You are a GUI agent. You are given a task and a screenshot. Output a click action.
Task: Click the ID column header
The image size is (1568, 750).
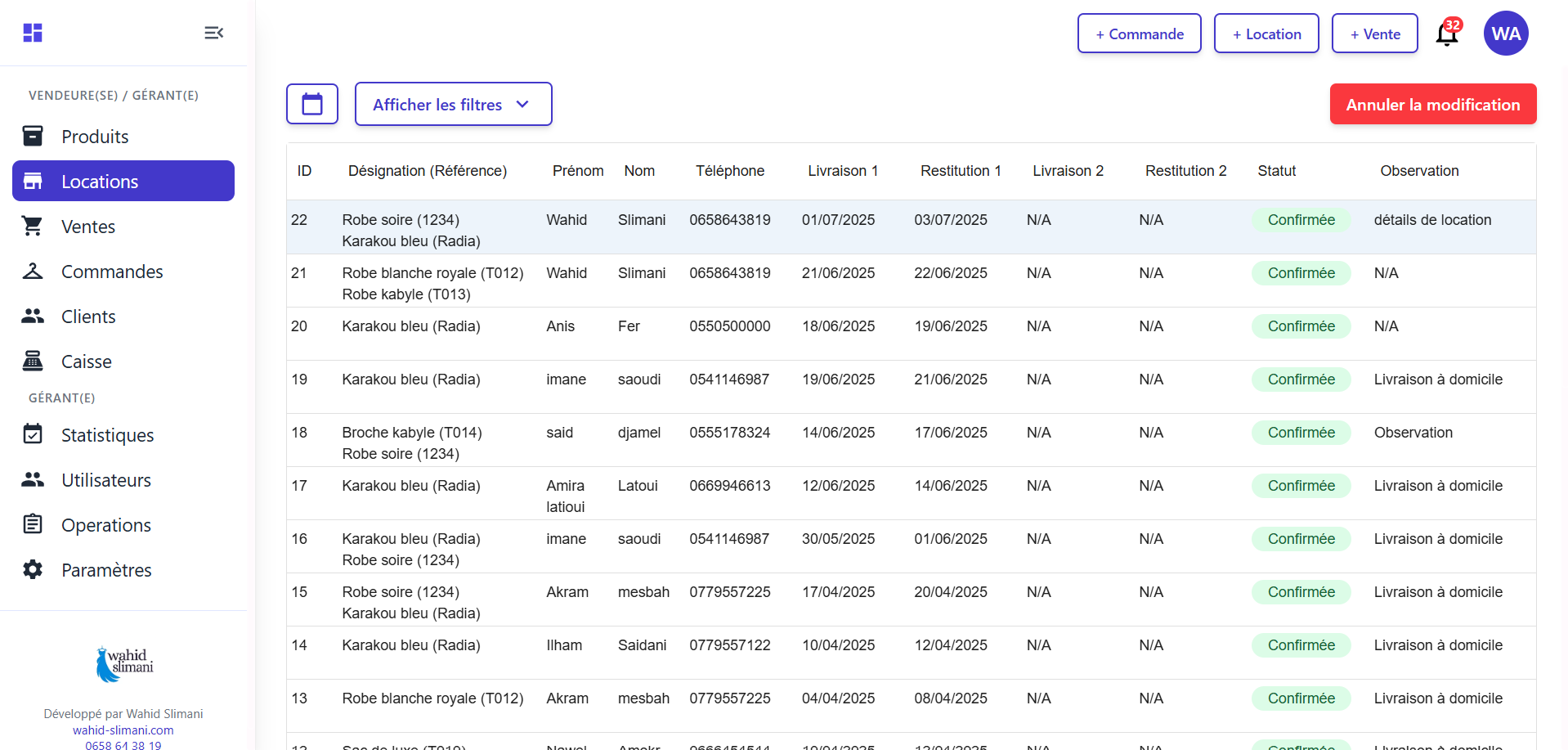click(x=304, y=171)
